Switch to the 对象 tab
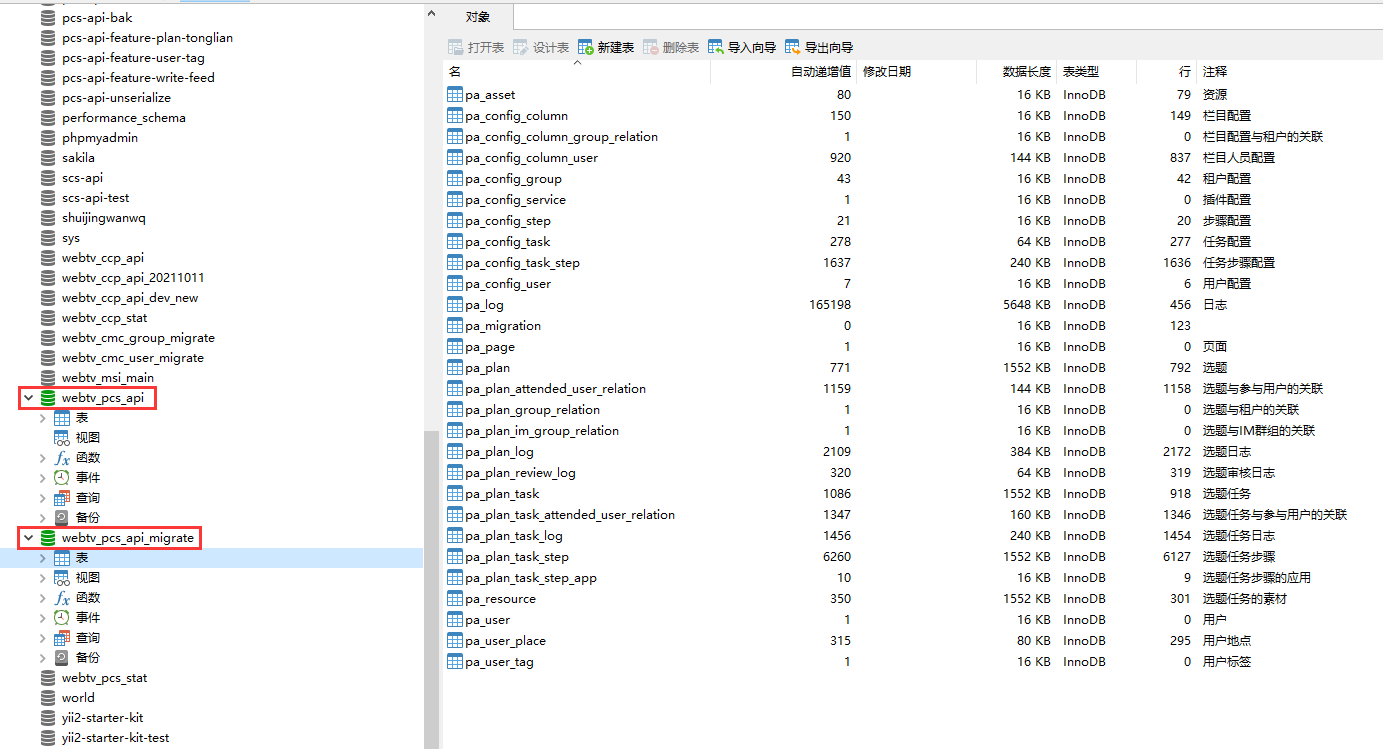 point(478,16)
